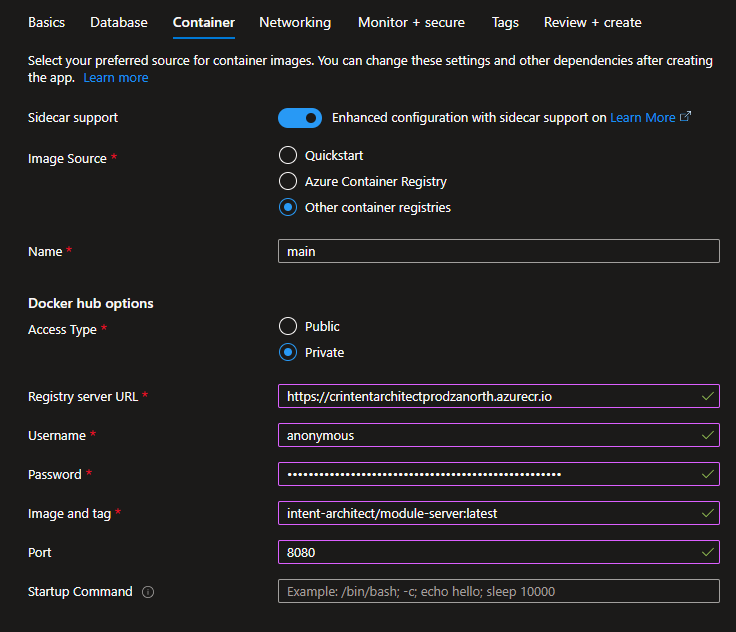Choose Azure Container Registry option
Image resolution: width=736 pixels, height=632 pixels.
click(288, 181)
